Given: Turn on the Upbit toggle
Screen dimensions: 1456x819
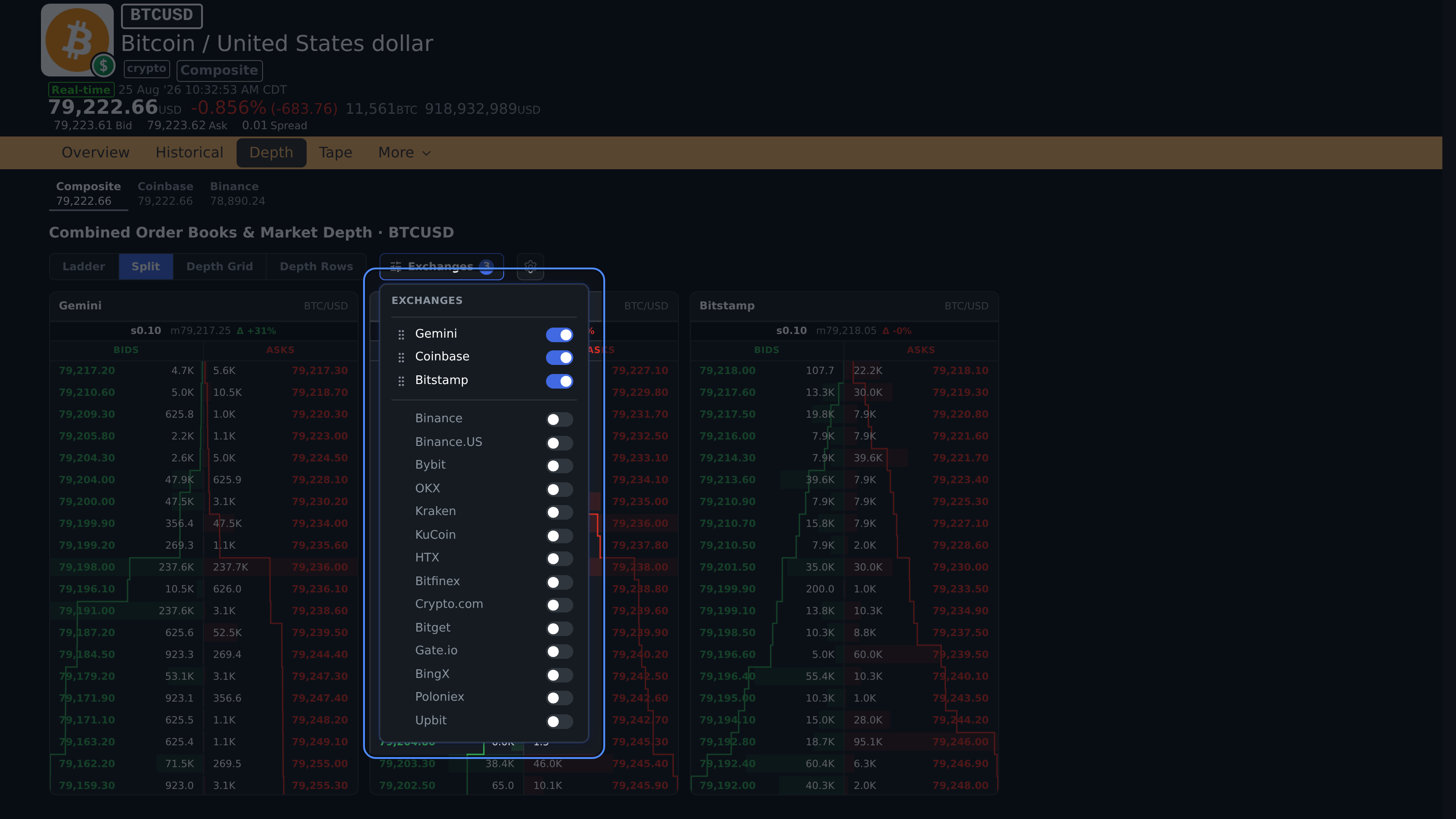Looking at the screenshot, I should point(559,721).
